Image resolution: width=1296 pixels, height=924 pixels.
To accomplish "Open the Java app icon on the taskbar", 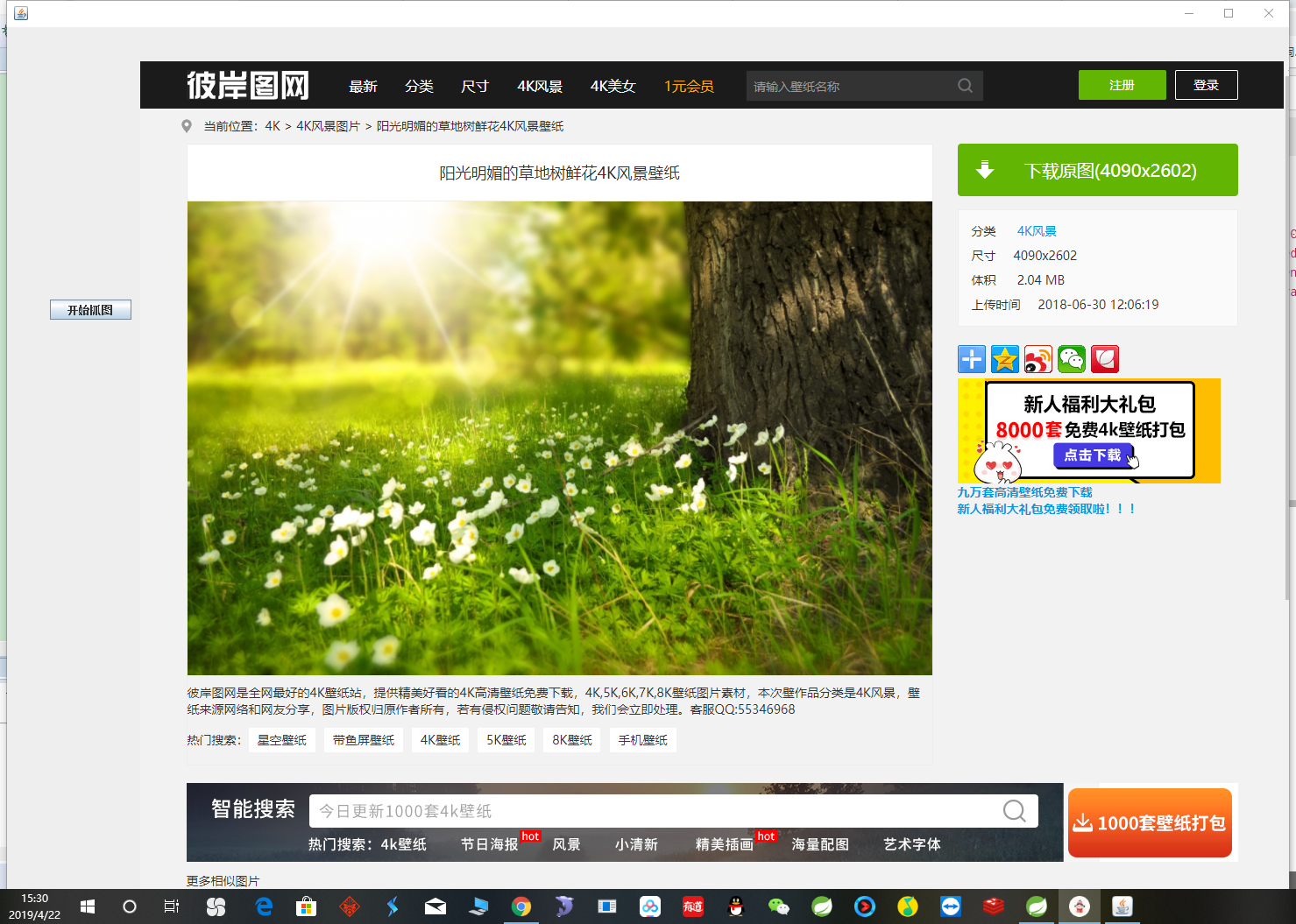I will click(x=1122, y=906).
